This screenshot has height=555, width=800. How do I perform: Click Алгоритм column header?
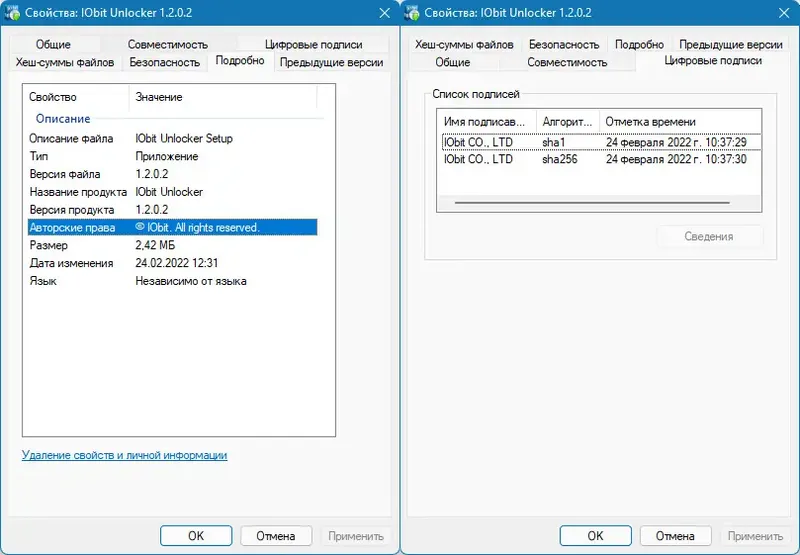[x=567, y=122]
